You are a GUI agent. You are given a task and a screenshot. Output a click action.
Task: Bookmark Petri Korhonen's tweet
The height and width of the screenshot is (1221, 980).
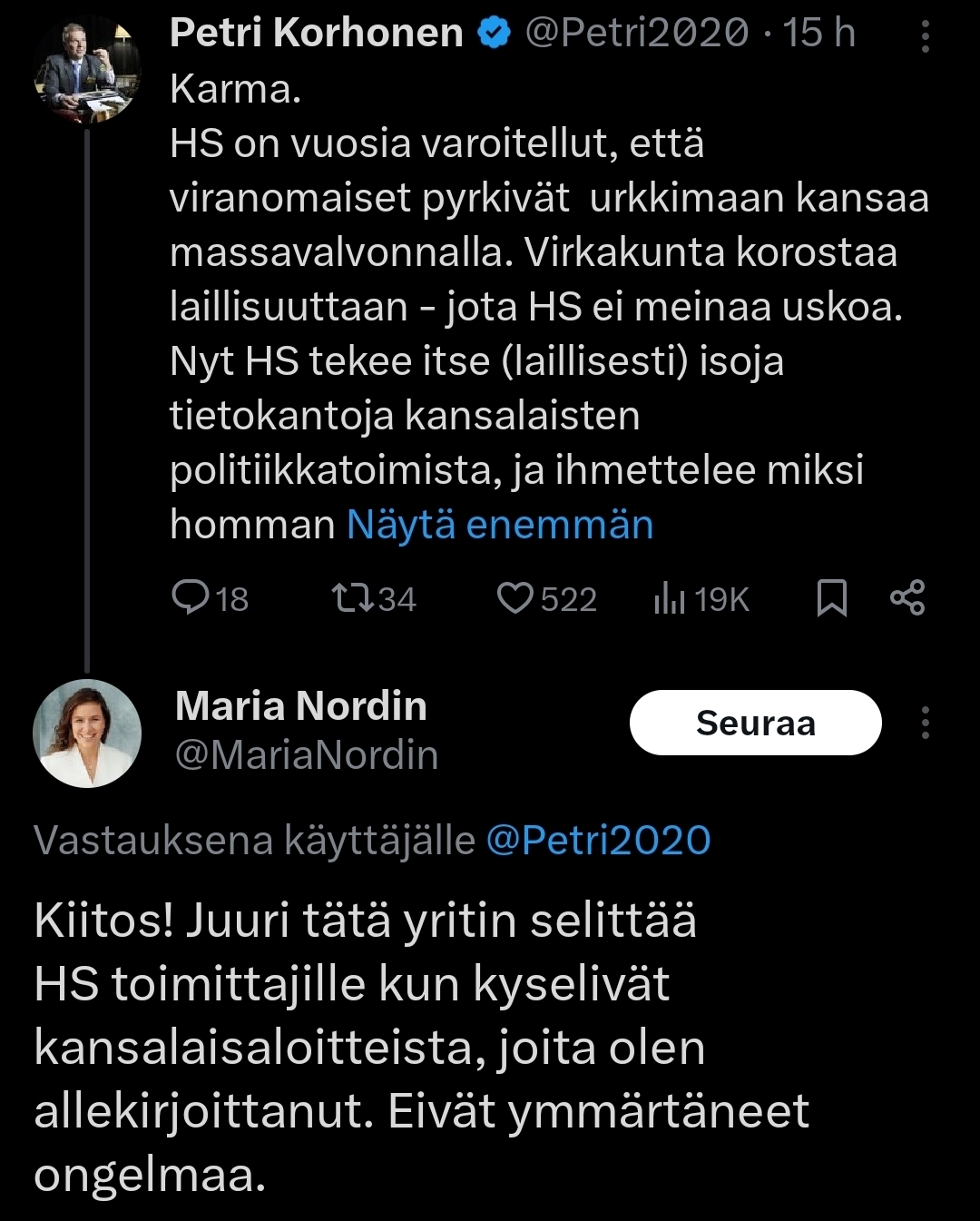[832, 598]
